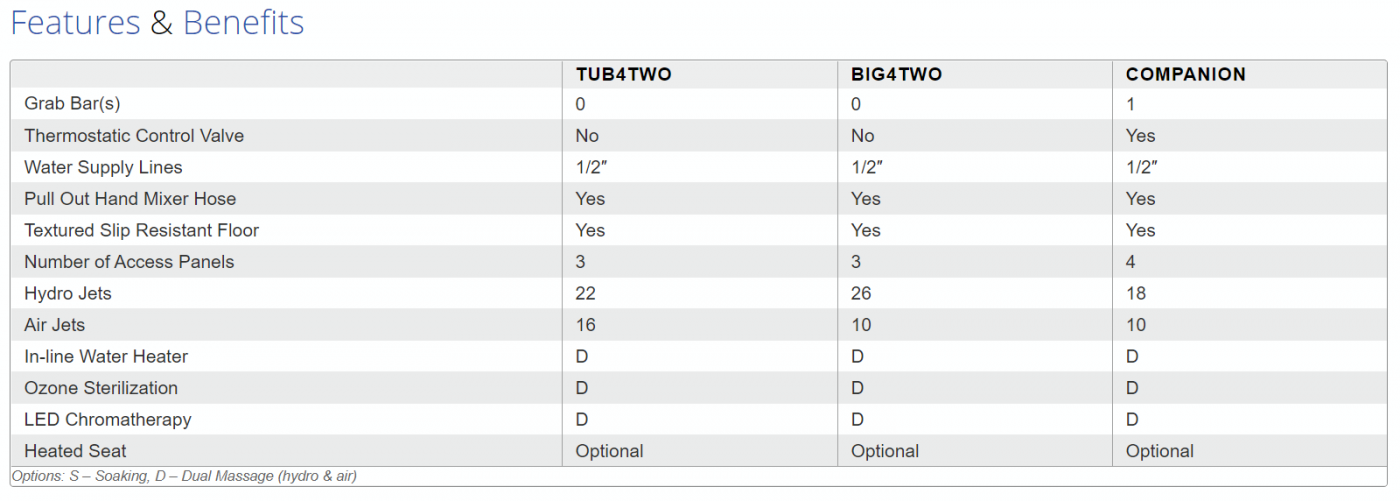Click the Air Jets value 16 for TUB4TWO
Screen dimensions: 1400x501
585,325
